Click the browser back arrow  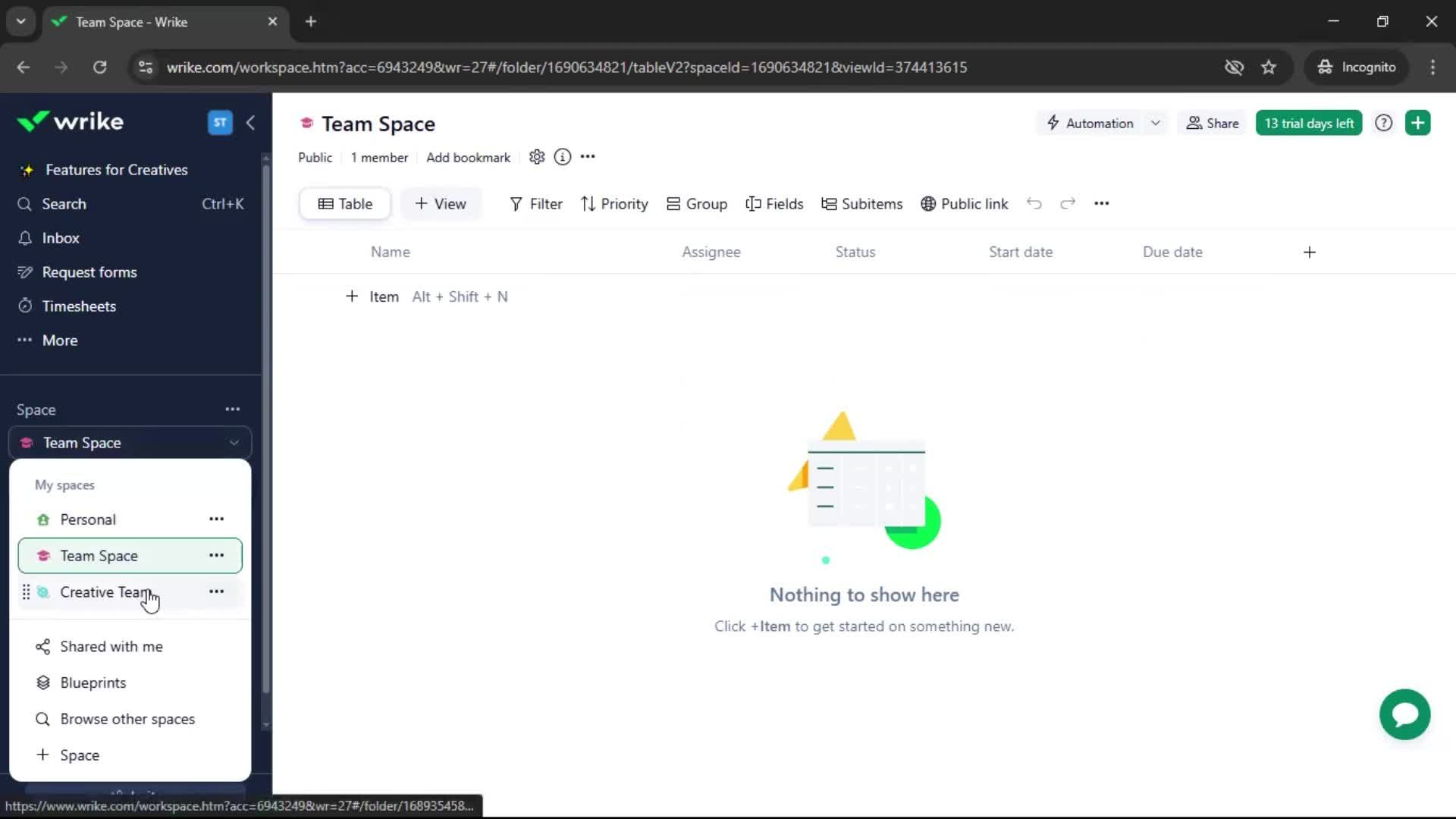click(x=24, y=67)
